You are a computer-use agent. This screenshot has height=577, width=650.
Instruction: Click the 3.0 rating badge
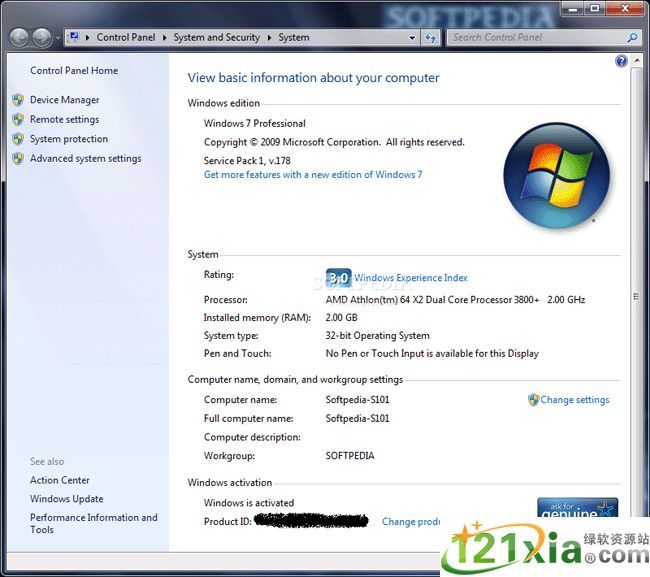pyautogui.click(x=338, y=278)
